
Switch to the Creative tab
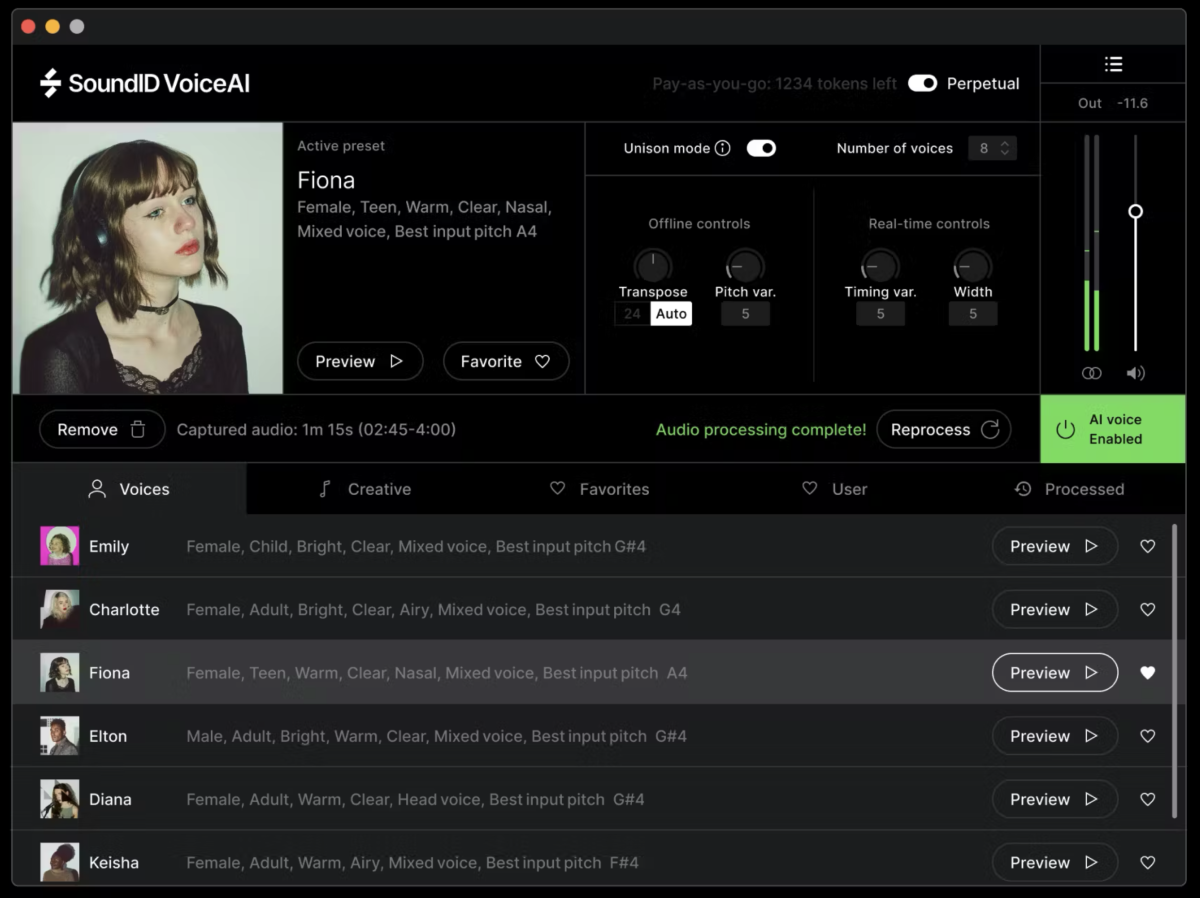click(365, 489)
